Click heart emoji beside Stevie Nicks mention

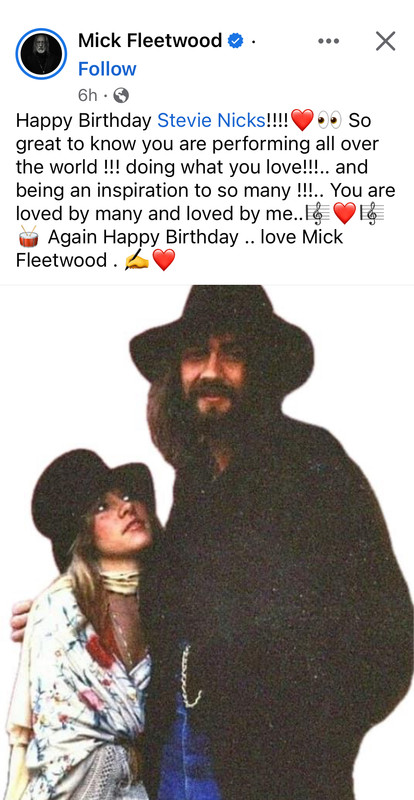coord(302,120)
